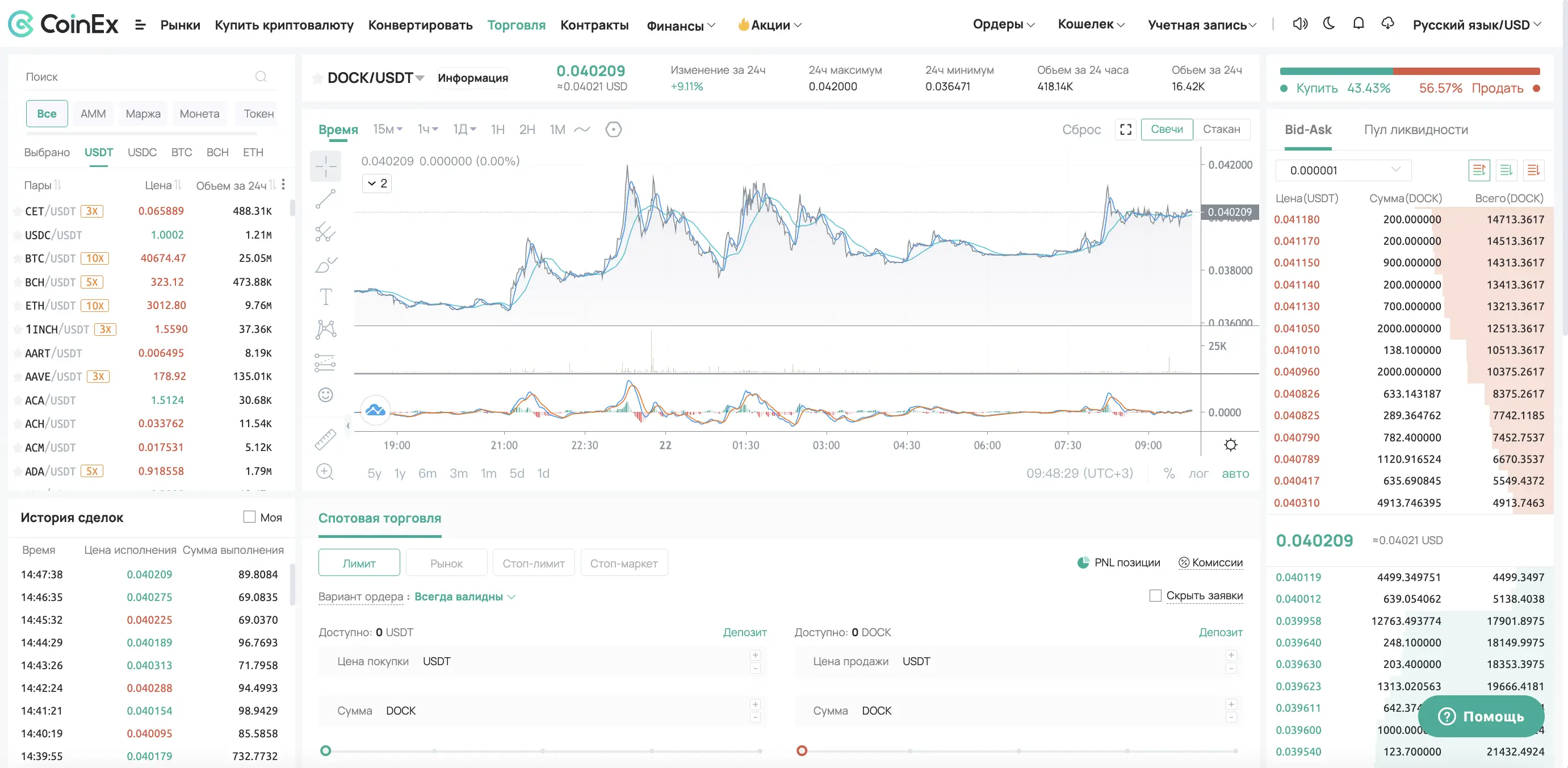
Task: Select the text annotation tool
Action: pyautogui.click(x=326, y=297)
